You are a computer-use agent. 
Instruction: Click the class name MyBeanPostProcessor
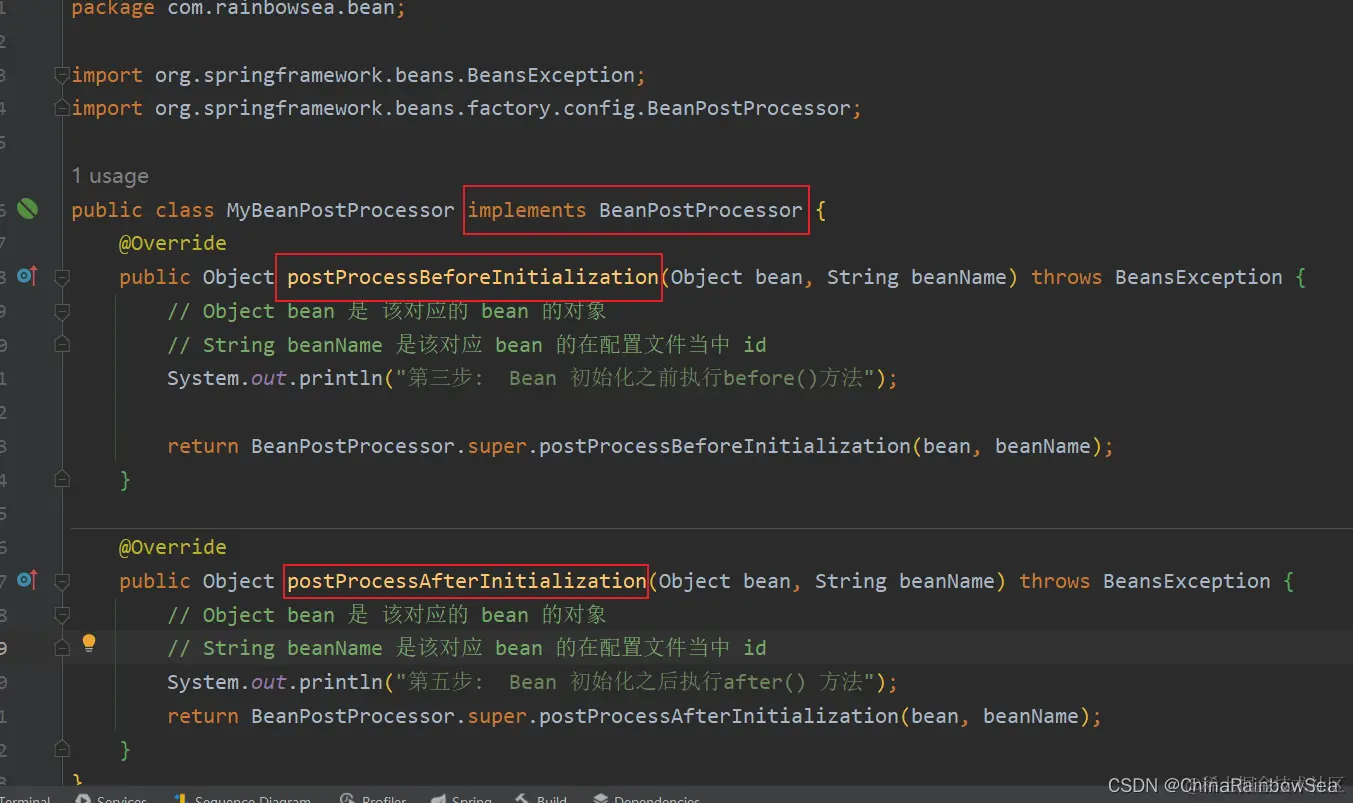point(340,210)
